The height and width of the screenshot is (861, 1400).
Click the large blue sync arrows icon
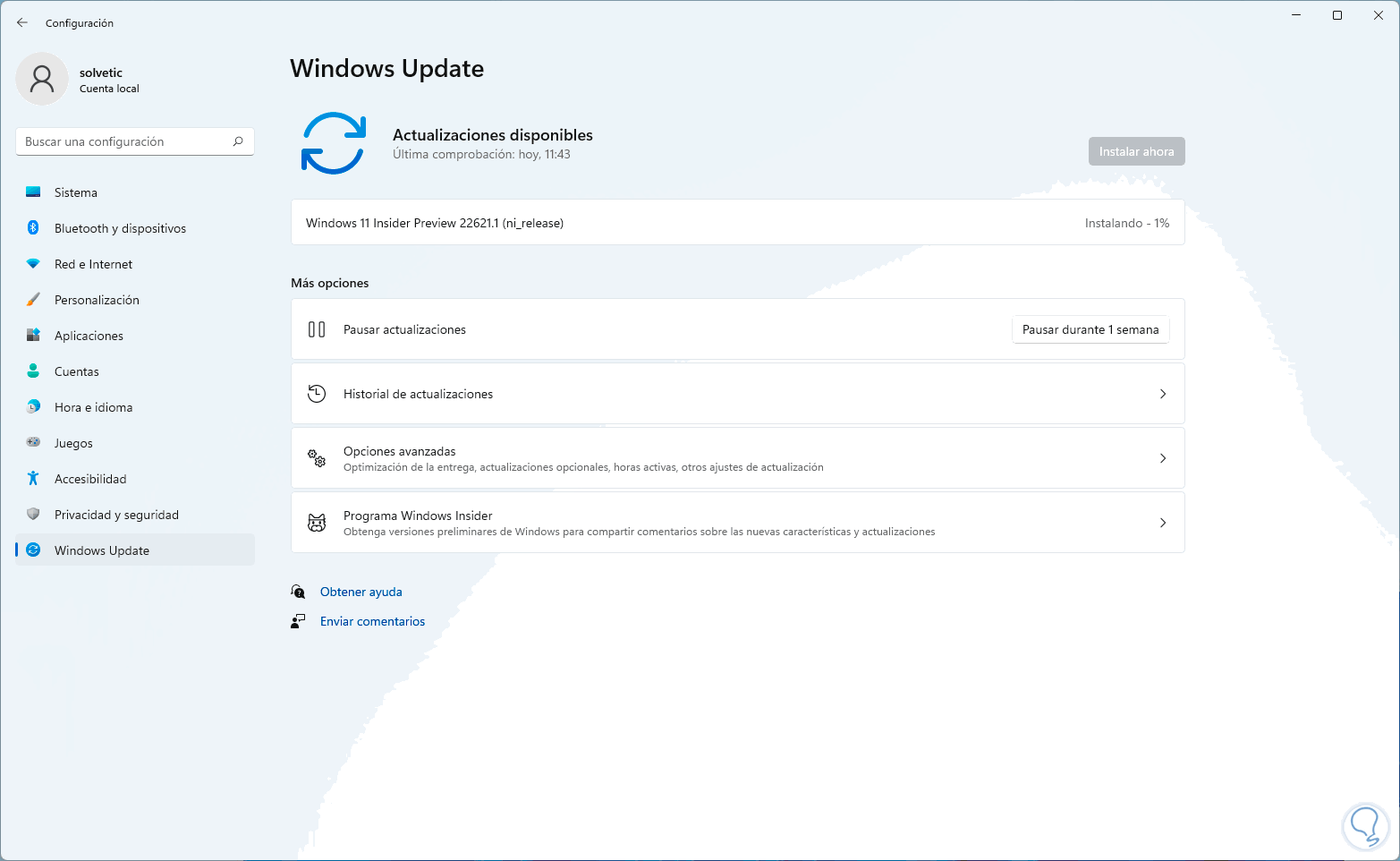pyautogui.click(x=334, y=143)
